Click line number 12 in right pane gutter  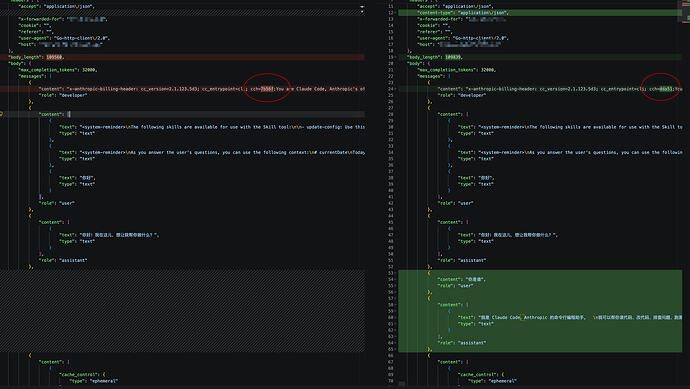click(x=391, y=13)
